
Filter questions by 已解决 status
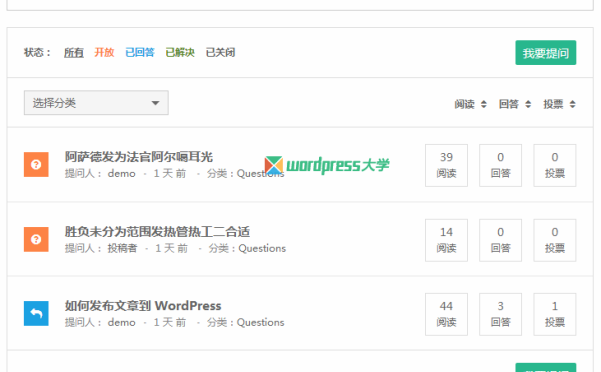coord(180,52)
